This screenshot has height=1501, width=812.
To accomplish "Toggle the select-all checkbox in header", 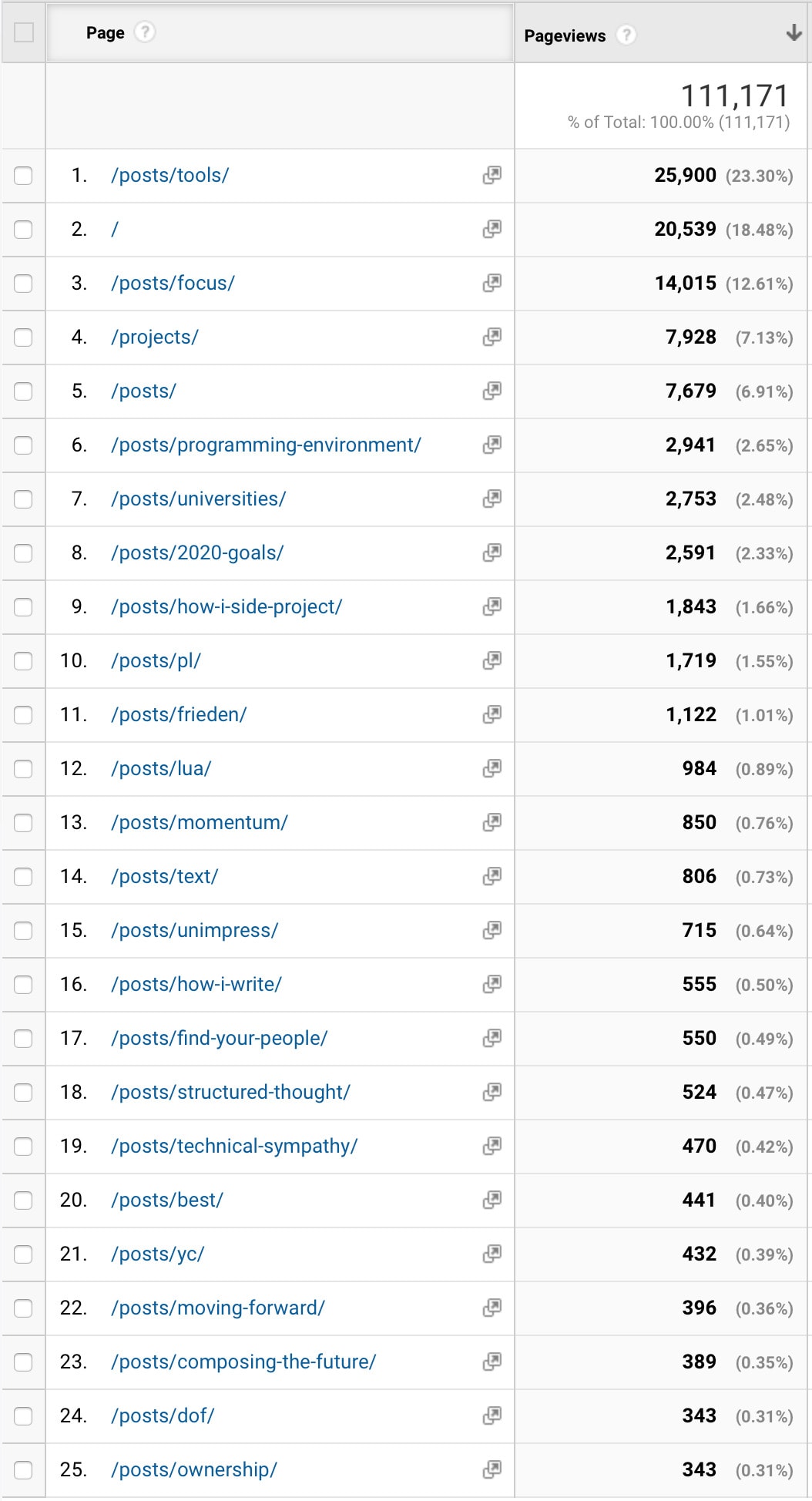I will [24, 32].
